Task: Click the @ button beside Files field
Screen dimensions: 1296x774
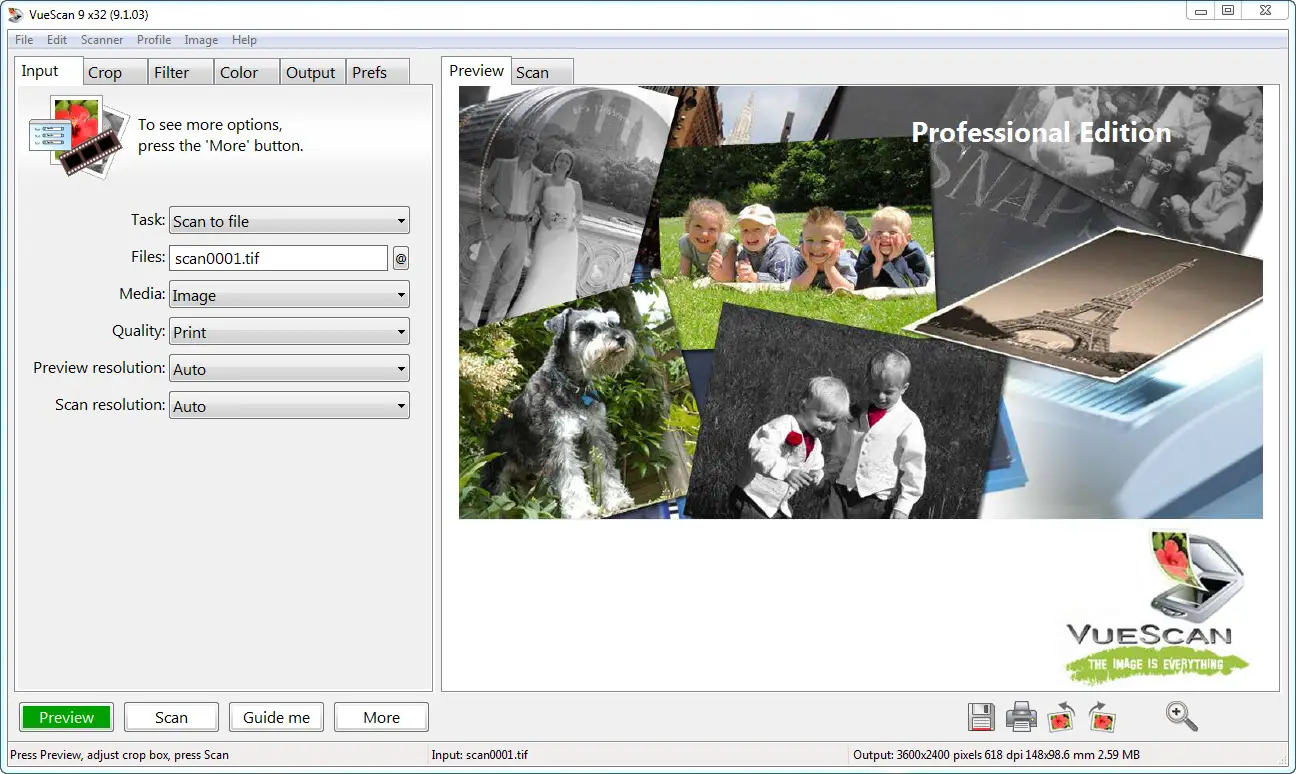Action: point(401,258)
